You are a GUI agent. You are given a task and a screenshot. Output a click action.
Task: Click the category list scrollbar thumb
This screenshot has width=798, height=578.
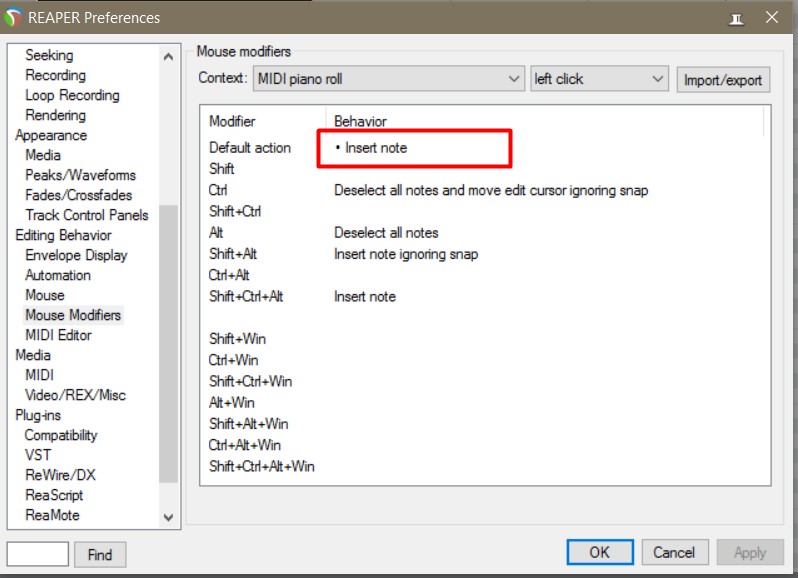coord(168,343)
